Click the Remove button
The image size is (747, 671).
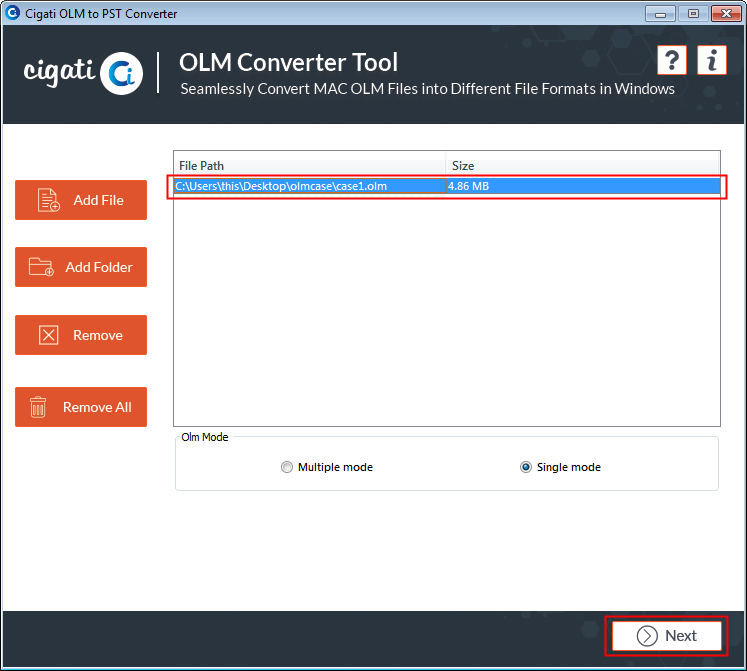point(81,335)
